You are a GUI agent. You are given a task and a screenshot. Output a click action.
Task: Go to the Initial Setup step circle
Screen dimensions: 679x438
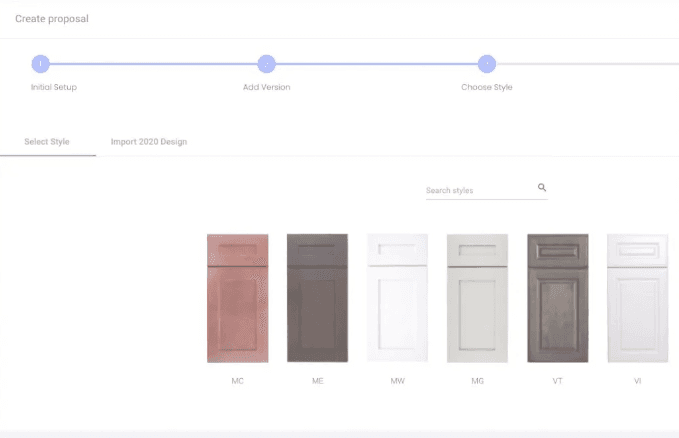tap(41, 64)
